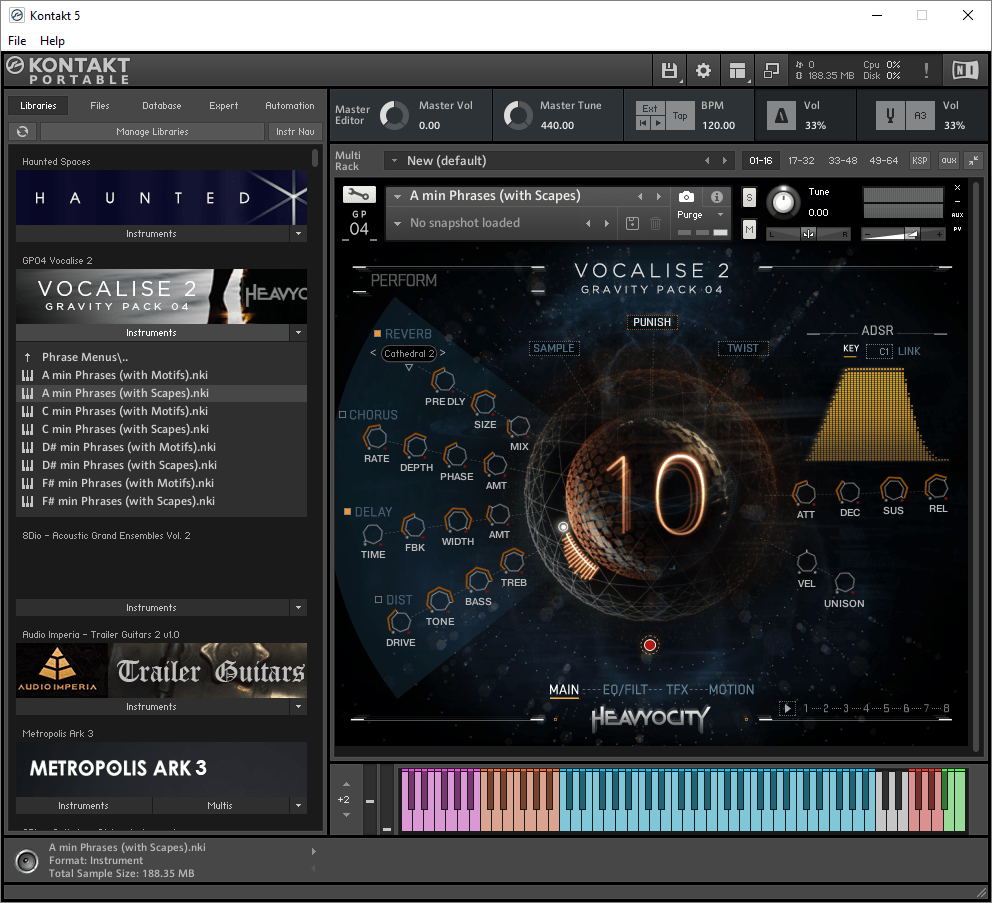Expand Trailer Guitars Instruments dropdown arrow
The width and height of the screenshot is (992, 903).
[299, 706]
